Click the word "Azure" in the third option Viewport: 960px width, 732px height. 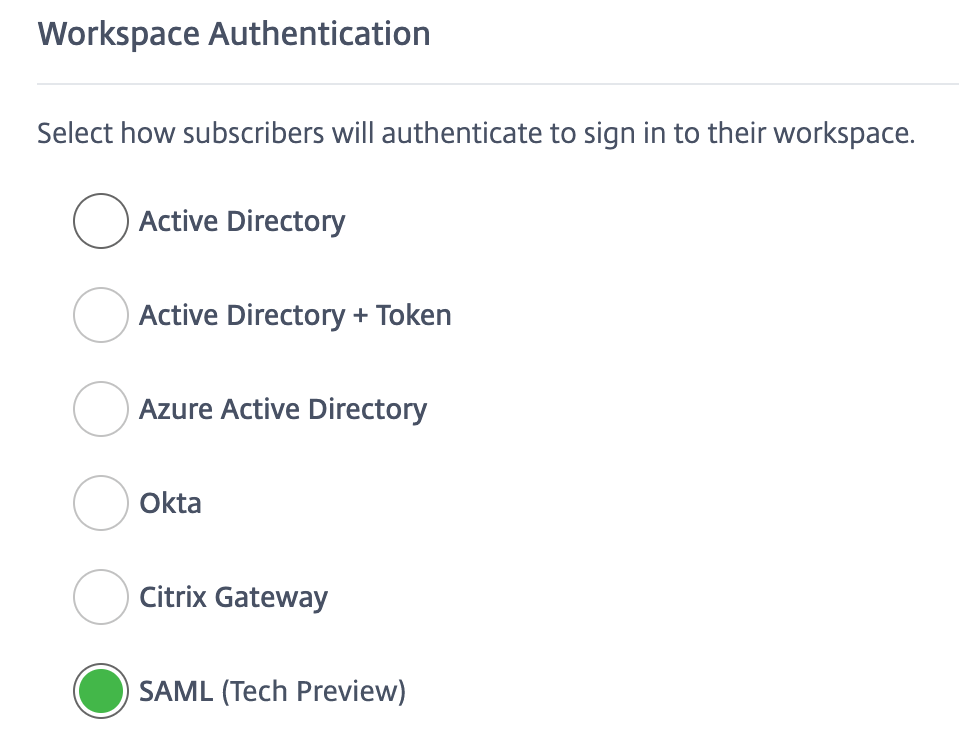pyautogui.click(x=176, y=409)
